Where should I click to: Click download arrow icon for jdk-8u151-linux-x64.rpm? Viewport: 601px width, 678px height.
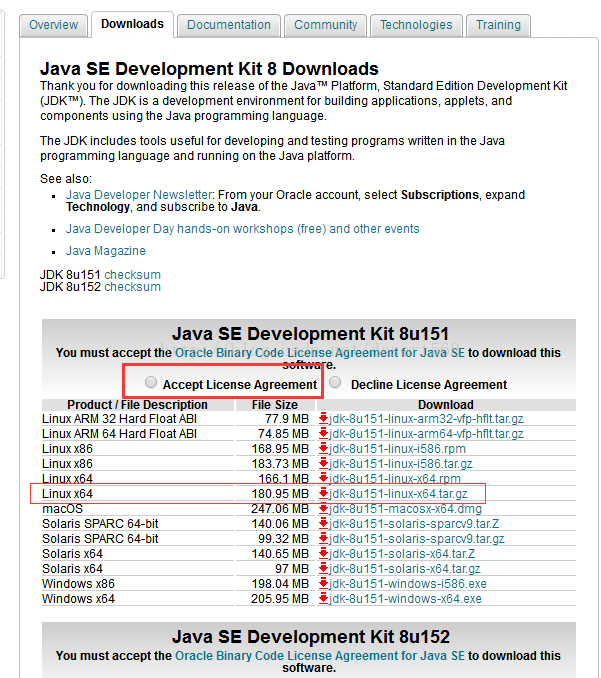tap(323, 479)
